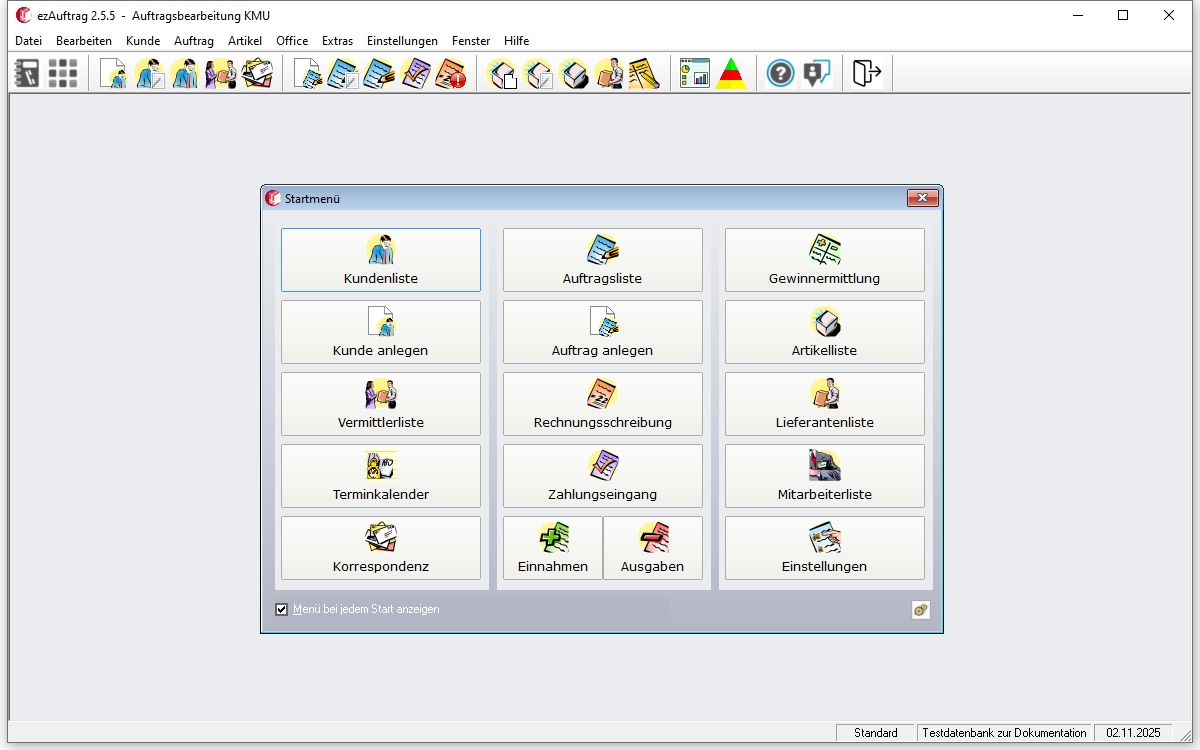Click blue question mark help icon

[781, 73]
